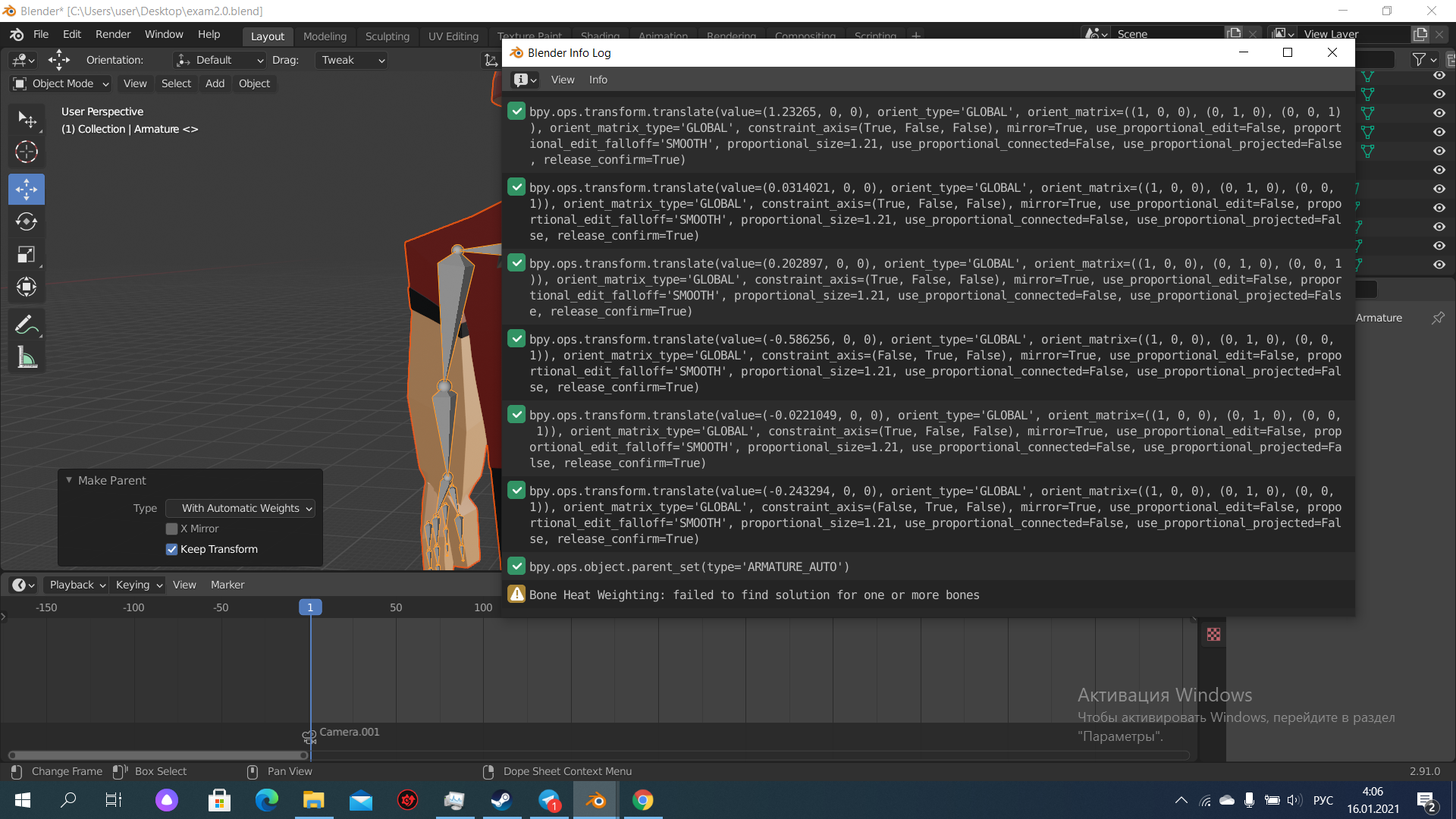Image resolution: width=1456 pixels, height=819 pixels.
Task: Switch to the UV Editing workspace tab
Action: (453, 36)
